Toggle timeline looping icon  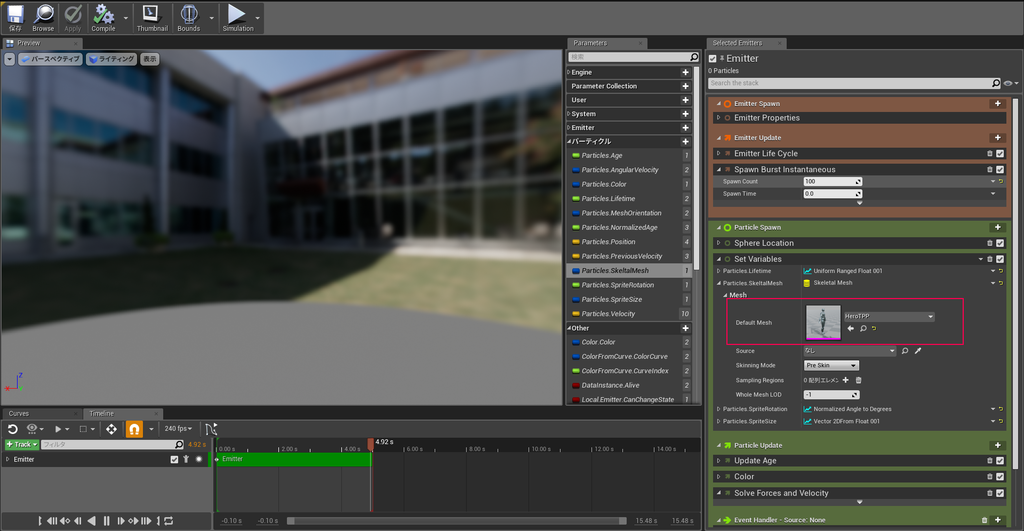pos(168,521)
